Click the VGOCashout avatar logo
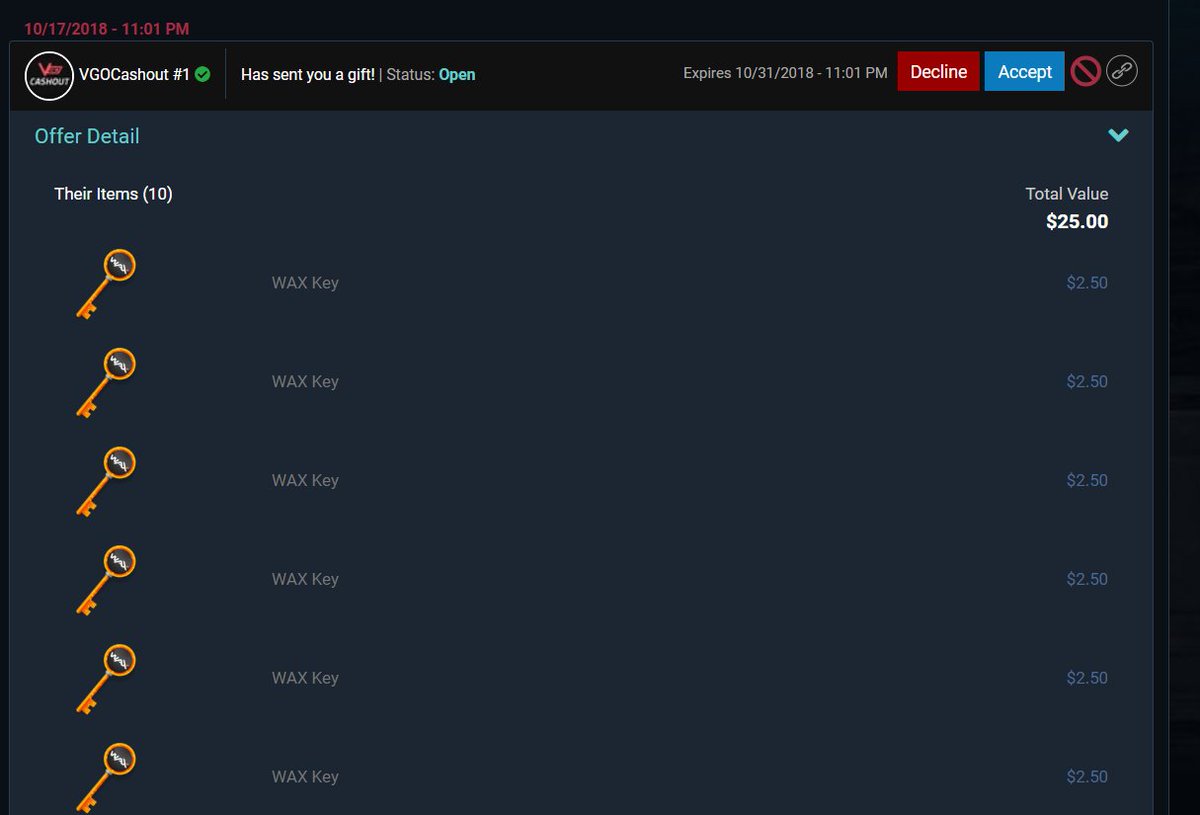1200x815 pixels. pyautogui.click(x=49, y=75)
